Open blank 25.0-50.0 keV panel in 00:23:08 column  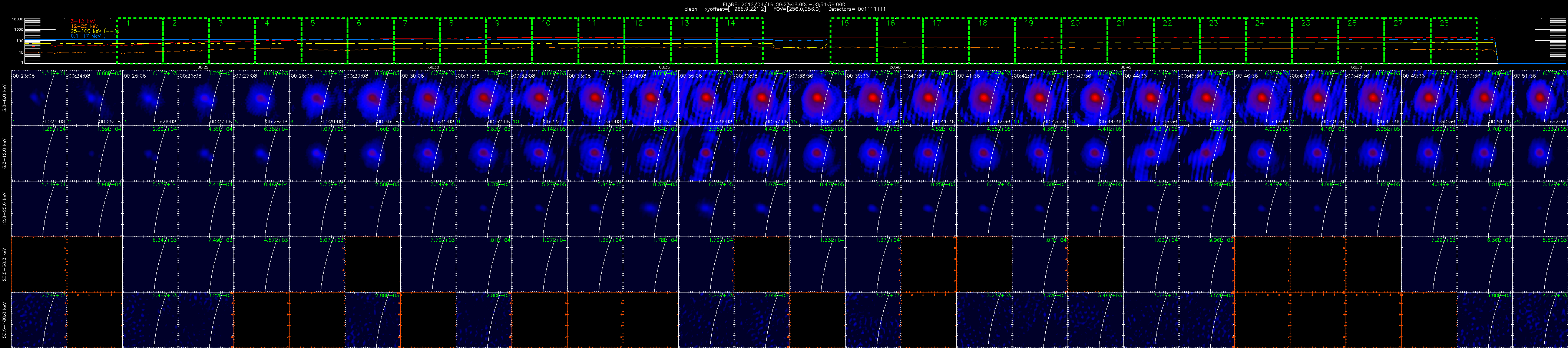click(x=38, y=264)
